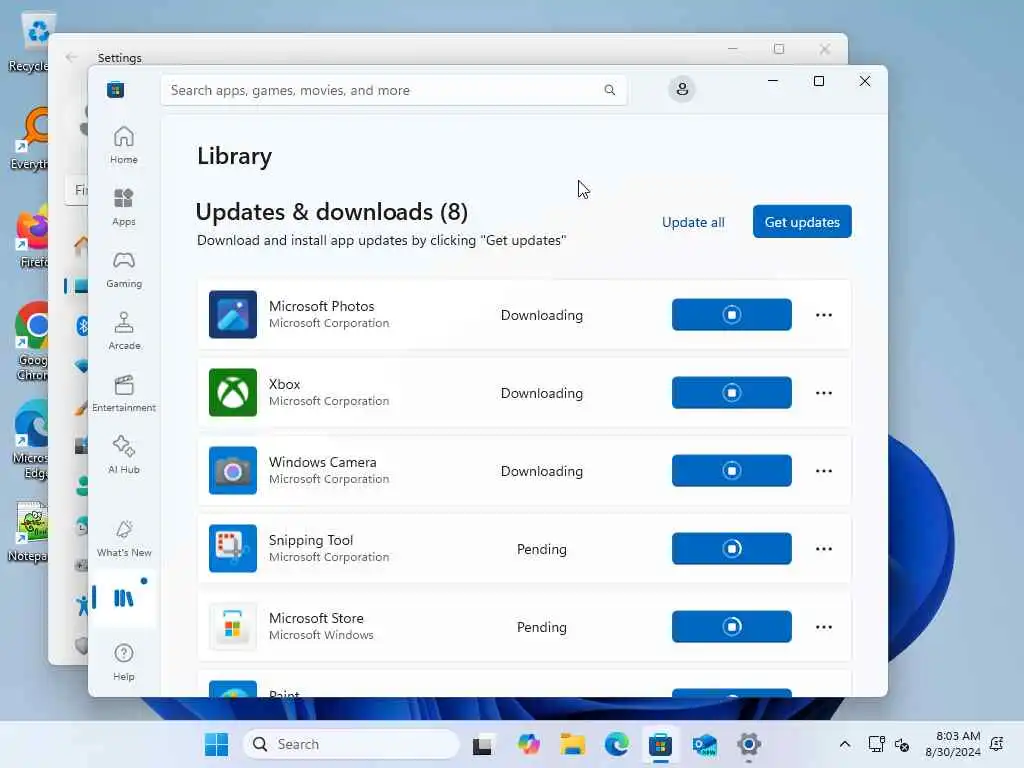The width and height of the screenshot is (1024, 768).
Task: Open File Explorer from the taskbar
Action: [573, 744]
